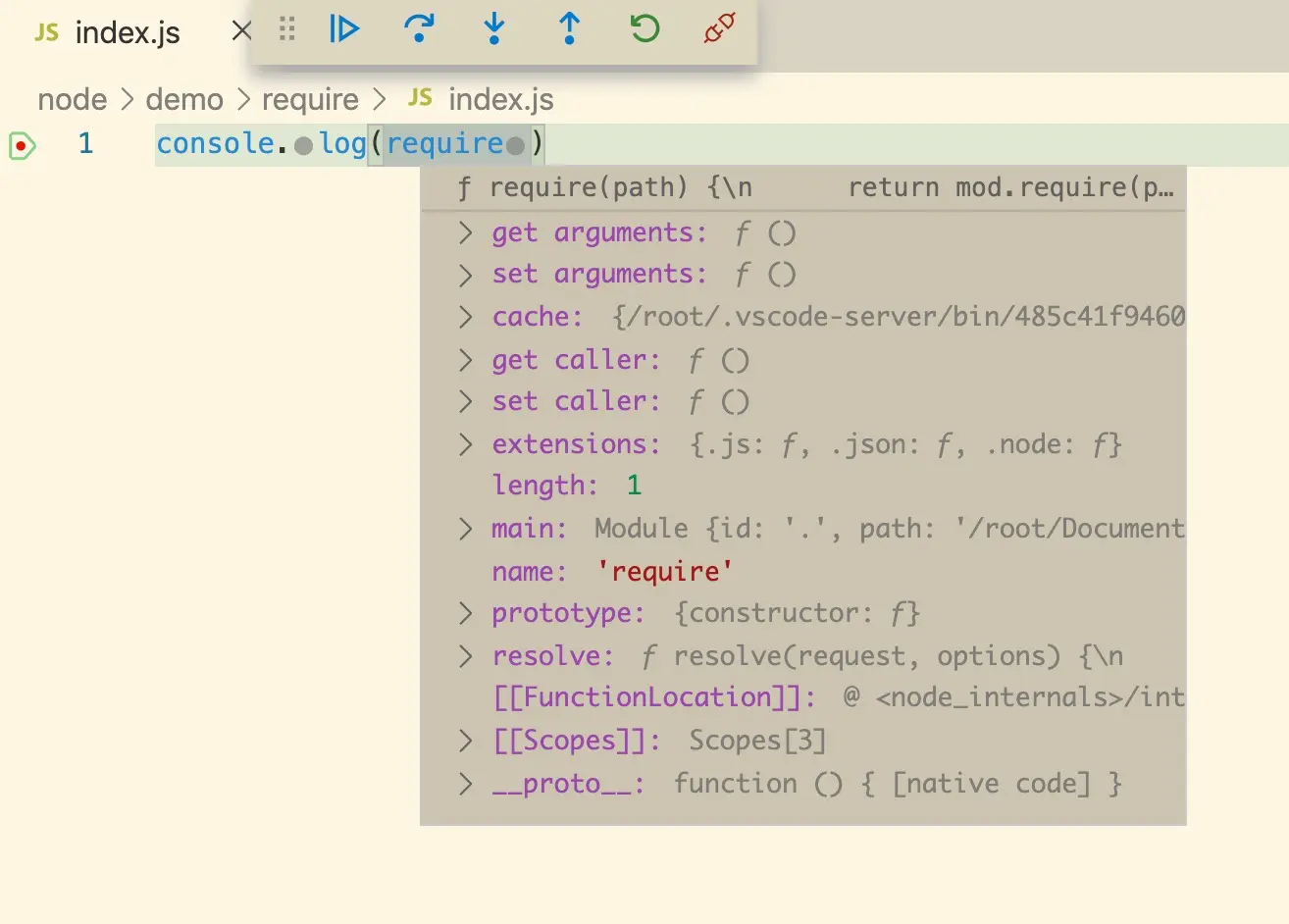This screenshot has width=1289, height=924.
Task: Expand the __proto__ entry
Action: 466,784
